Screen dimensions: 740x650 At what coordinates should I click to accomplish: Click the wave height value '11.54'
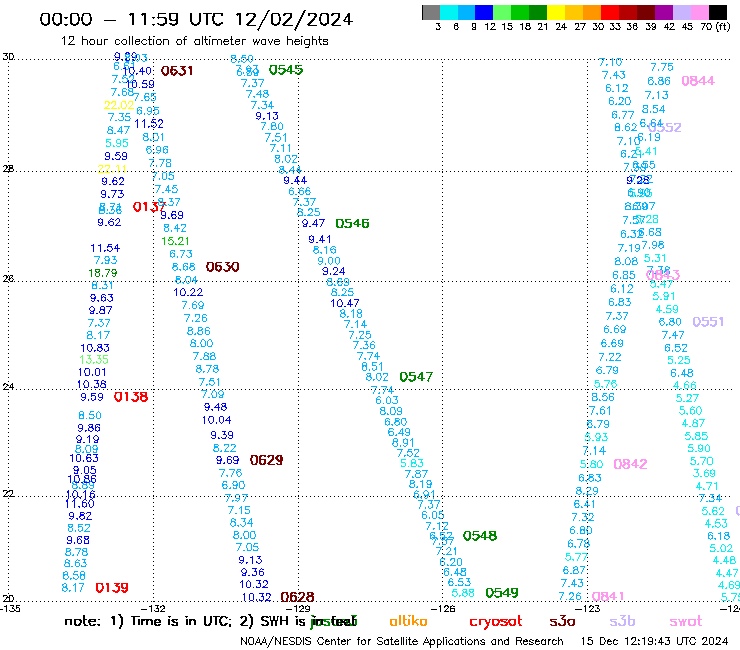pyautogui.click(x=105, y=248)
